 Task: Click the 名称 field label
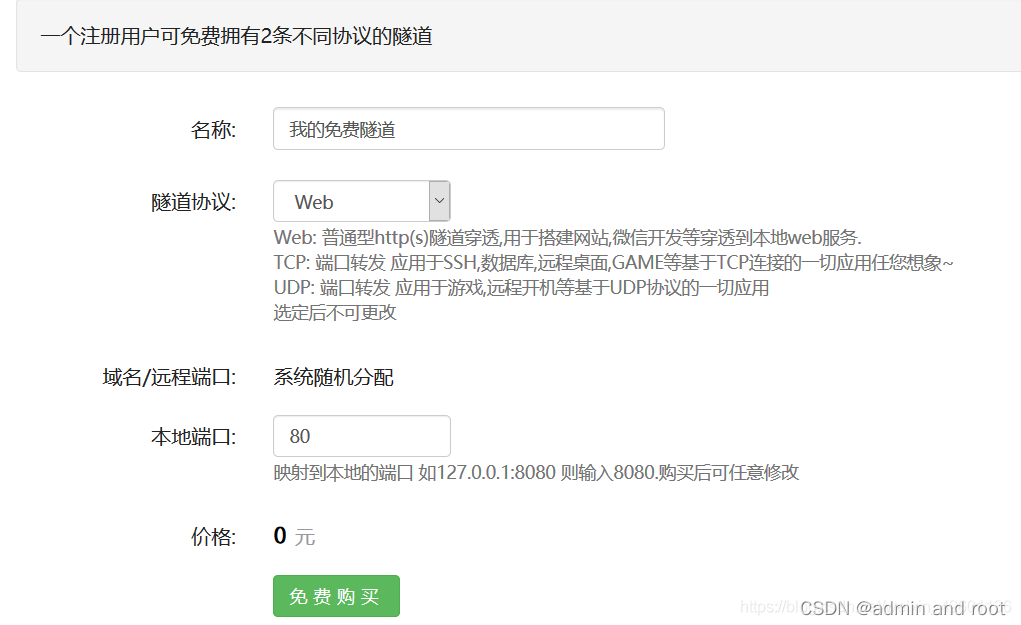tap(213, 128)
